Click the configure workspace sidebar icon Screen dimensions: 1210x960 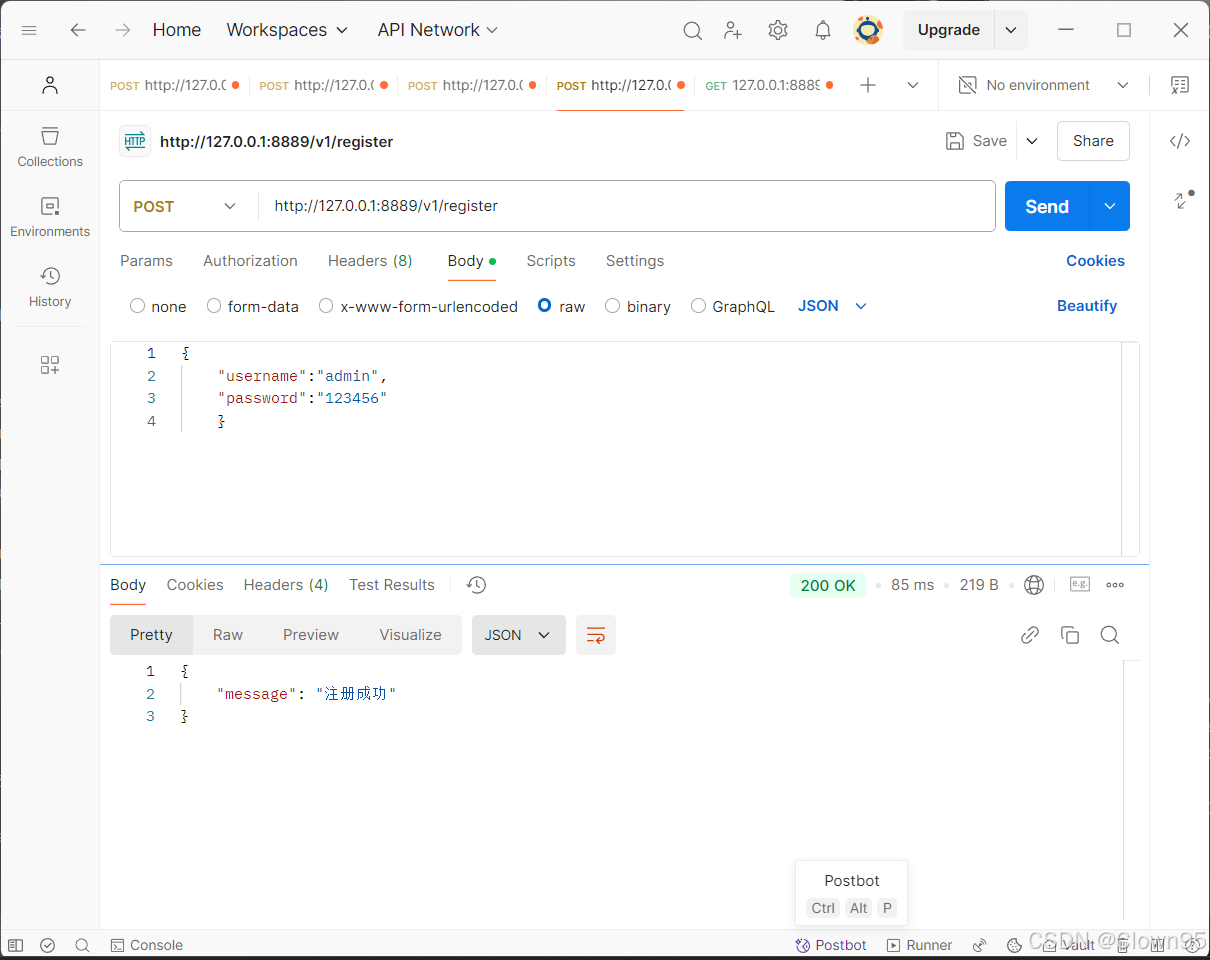point(50,365)
